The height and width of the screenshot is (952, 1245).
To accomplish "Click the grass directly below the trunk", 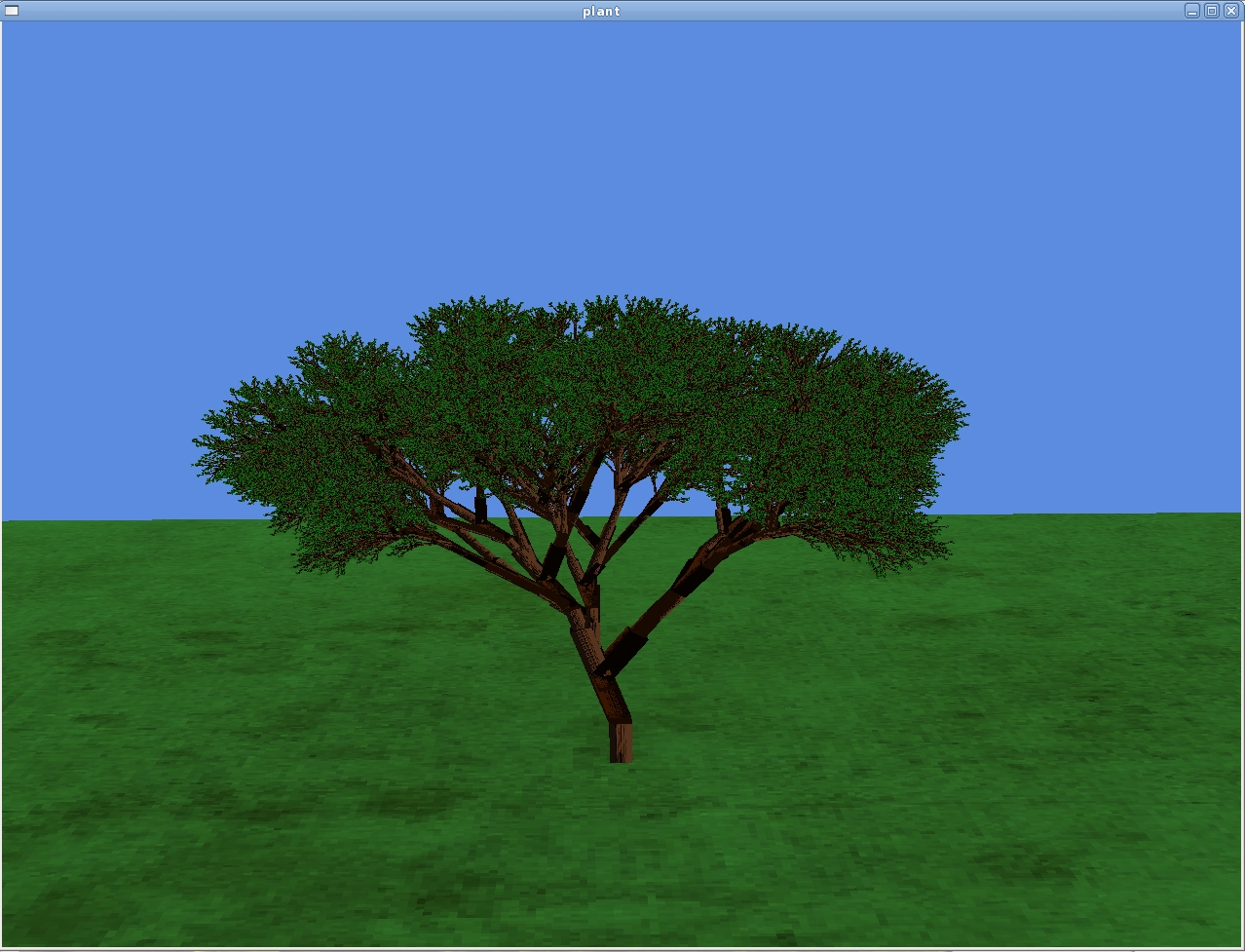I will (x=621, y=828).
